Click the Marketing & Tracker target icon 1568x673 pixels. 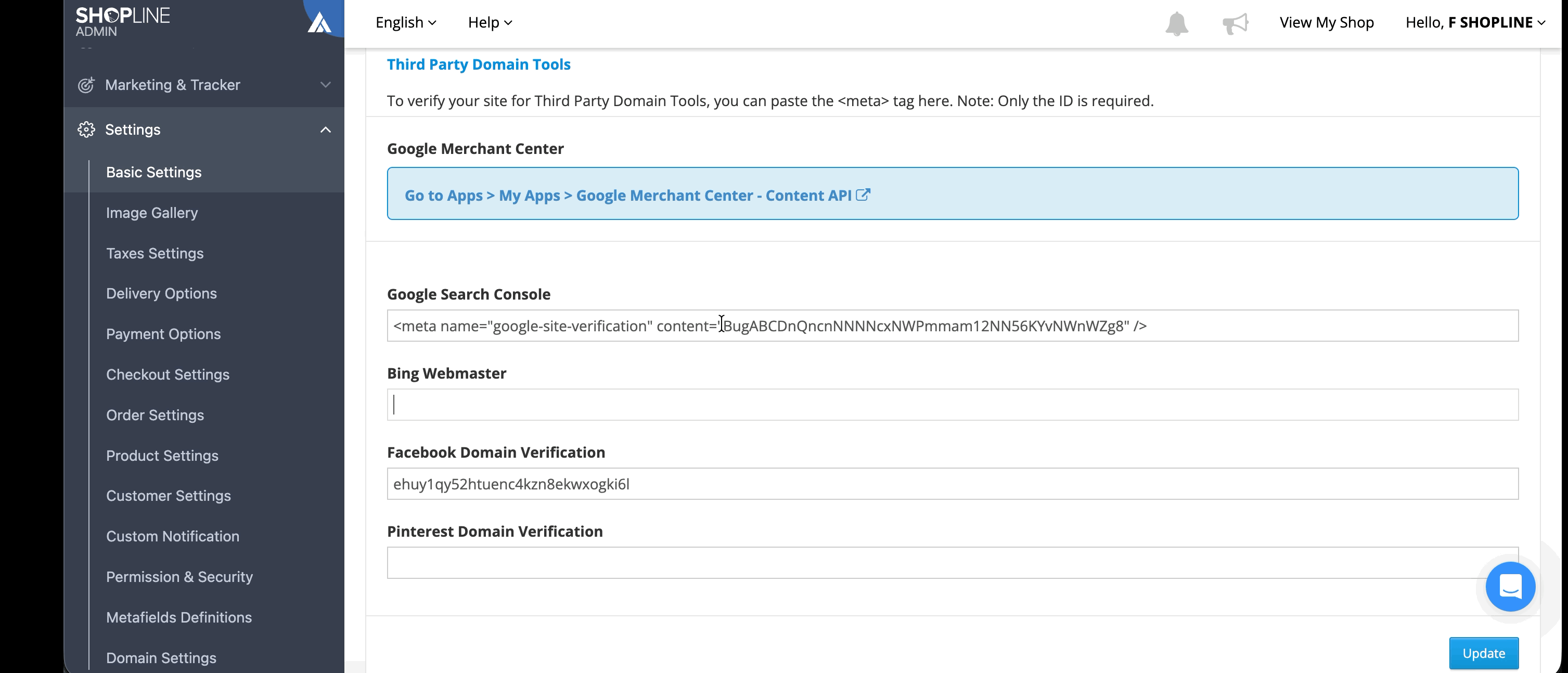(x=86, y=85)
